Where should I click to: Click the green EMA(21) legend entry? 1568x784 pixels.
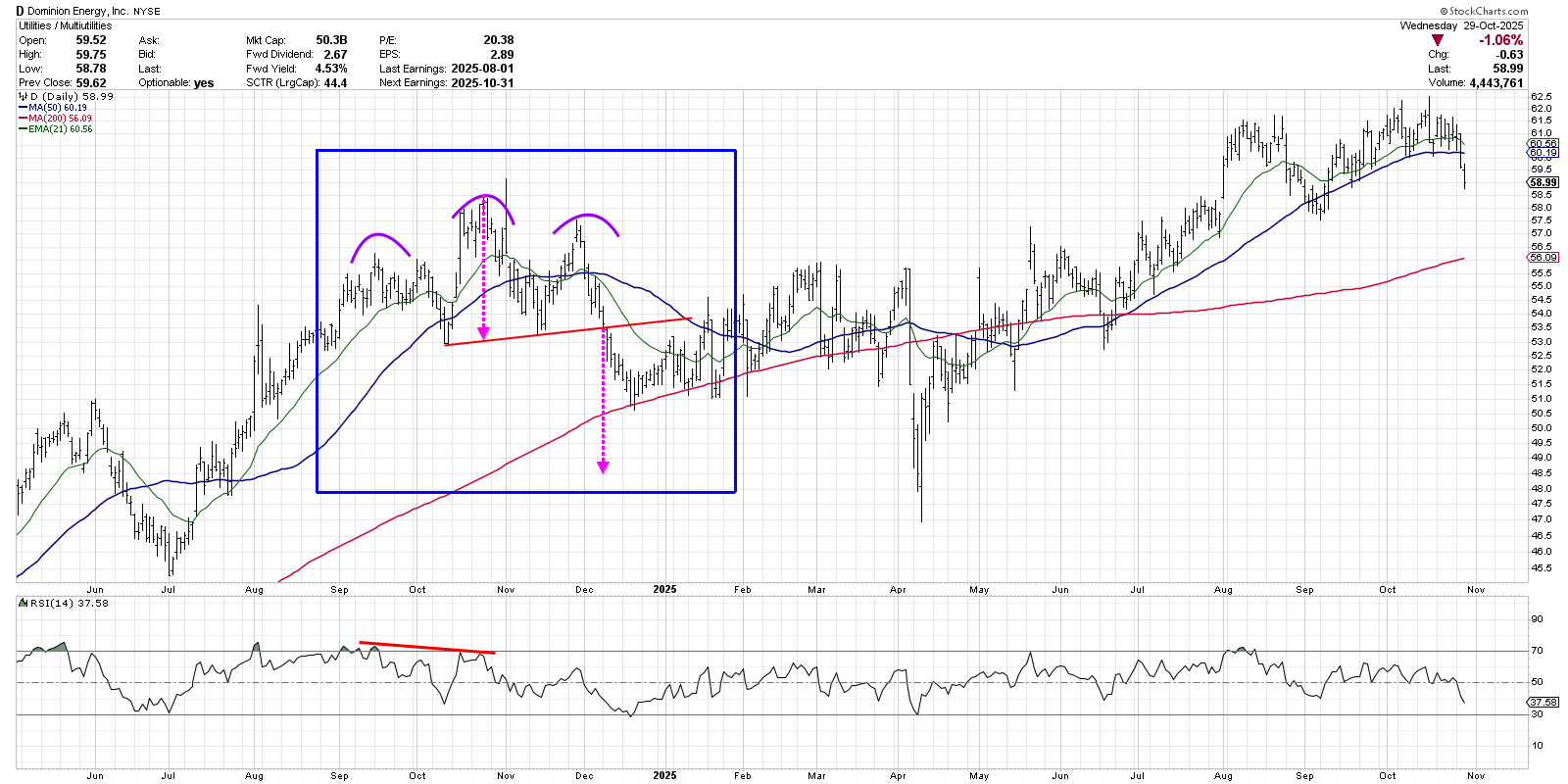[60, 129]
